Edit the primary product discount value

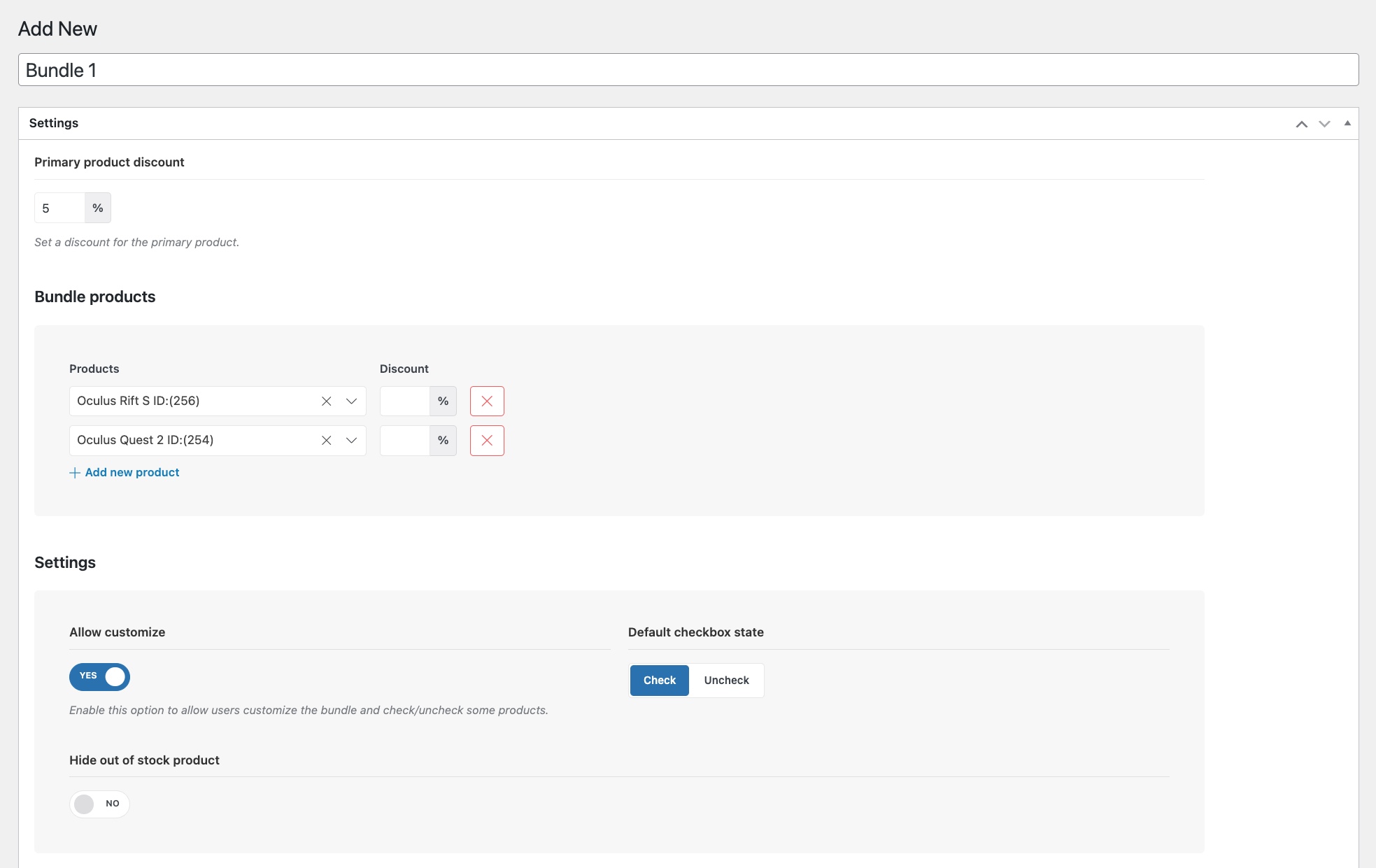click(x=59, y=208)
